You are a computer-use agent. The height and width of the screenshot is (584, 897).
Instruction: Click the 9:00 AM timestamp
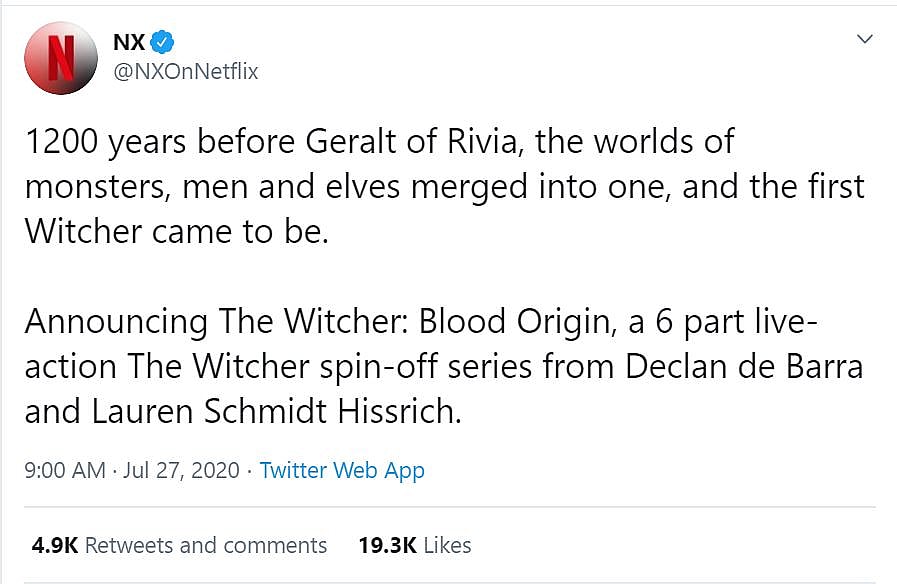tap(64, 470)
